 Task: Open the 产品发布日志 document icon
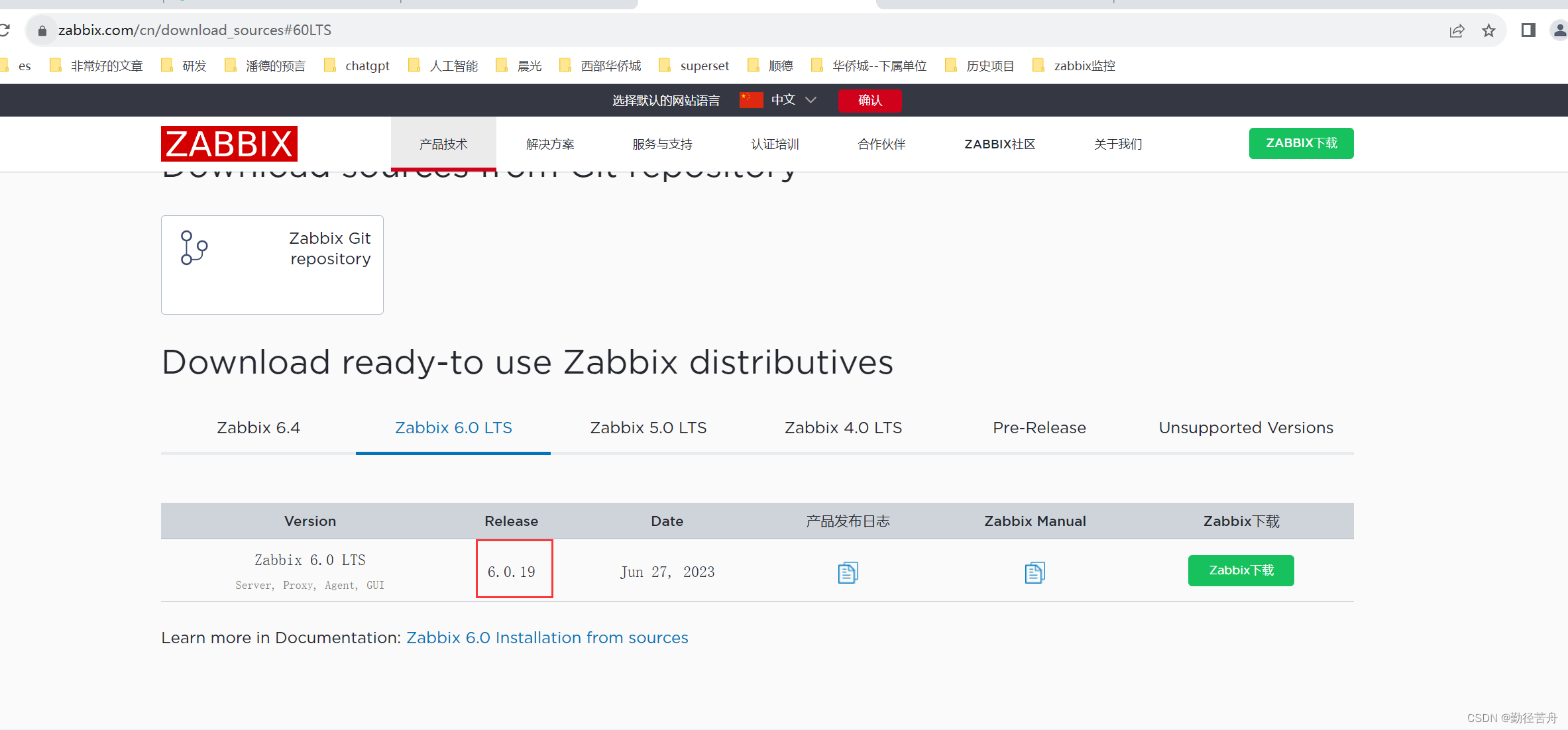coord(847,572)
